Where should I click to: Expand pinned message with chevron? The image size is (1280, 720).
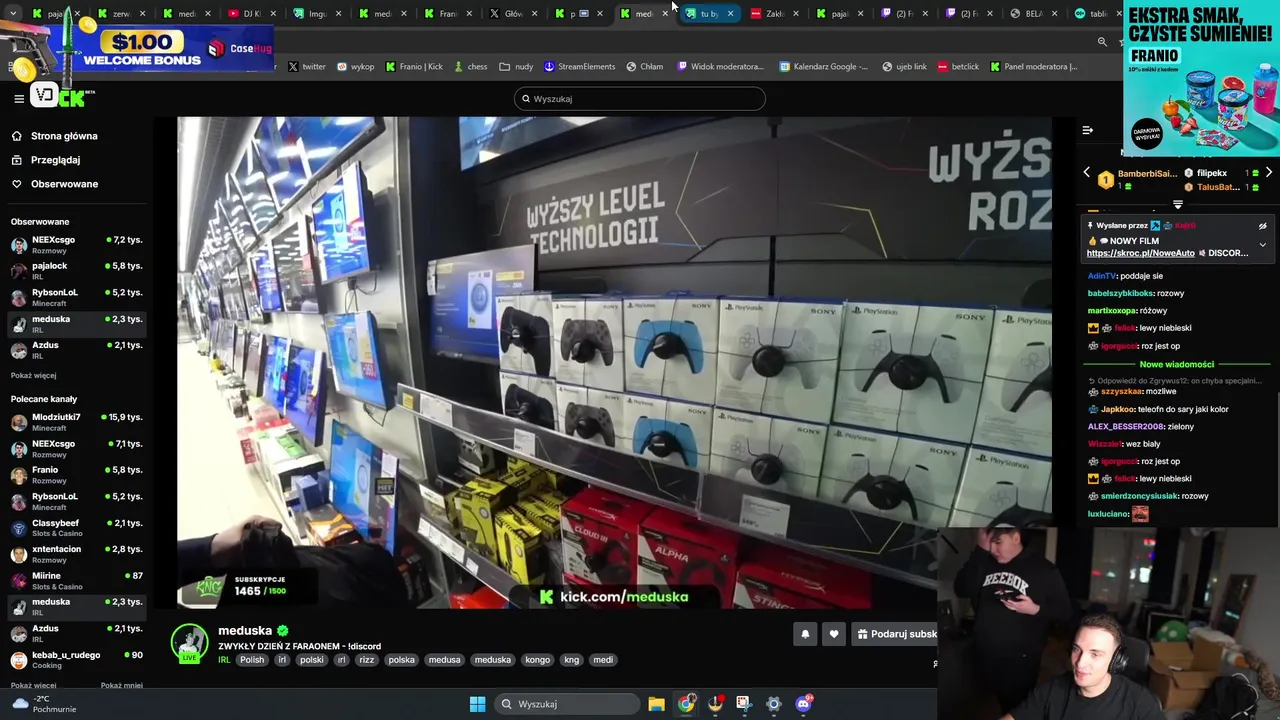(x=1262, y=245)
